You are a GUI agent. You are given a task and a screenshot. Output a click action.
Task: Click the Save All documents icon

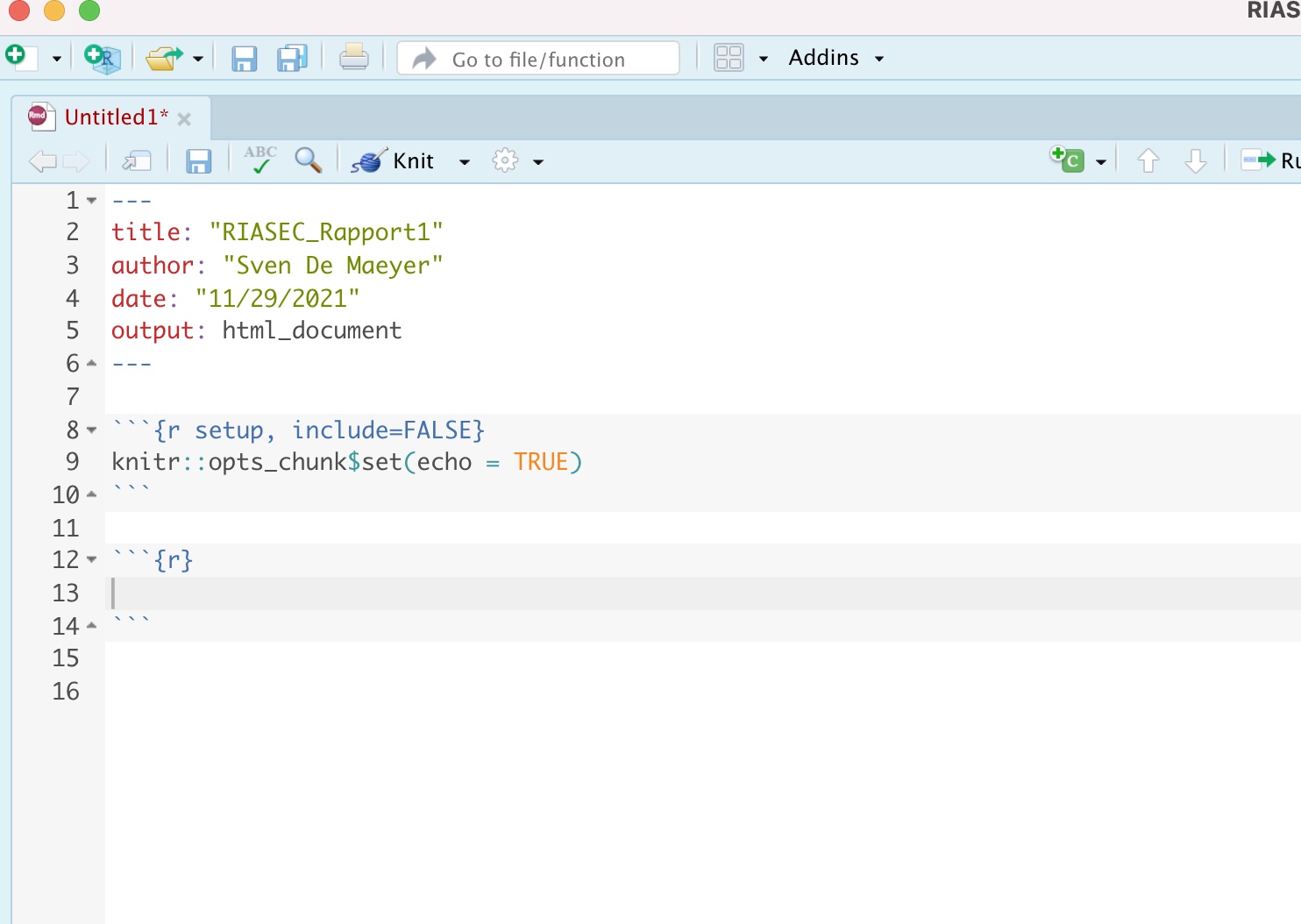coord(292,58)
